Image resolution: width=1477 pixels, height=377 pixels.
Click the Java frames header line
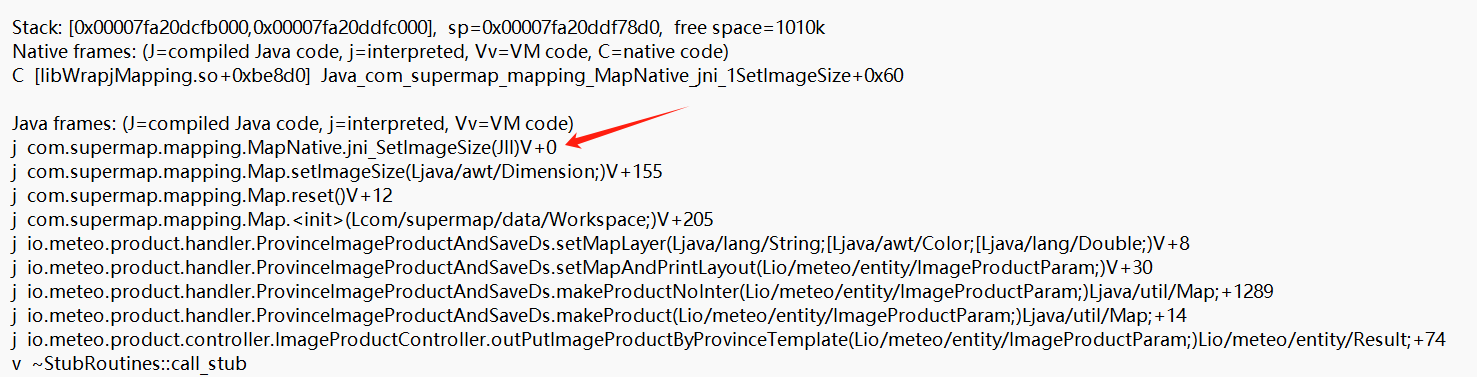(x=292, y=124)
